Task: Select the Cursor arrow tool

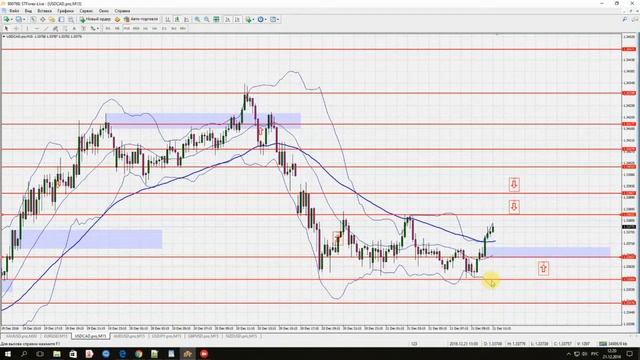Action: click(x=6, y=28)
